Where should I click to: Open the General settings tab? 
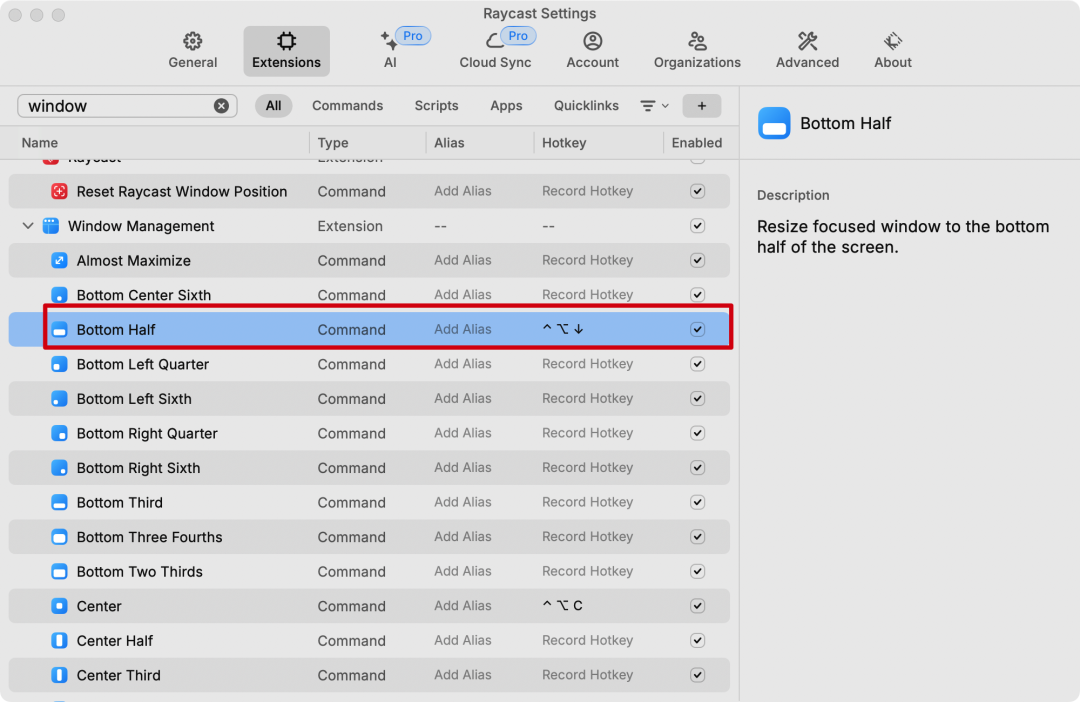tap(193, 51)
